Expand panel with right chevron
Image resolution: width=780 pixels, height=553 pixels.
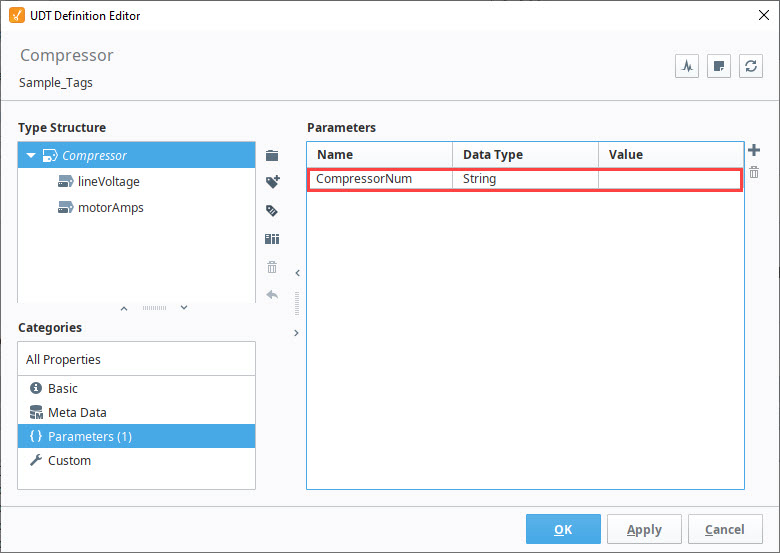tap(296, 333)
